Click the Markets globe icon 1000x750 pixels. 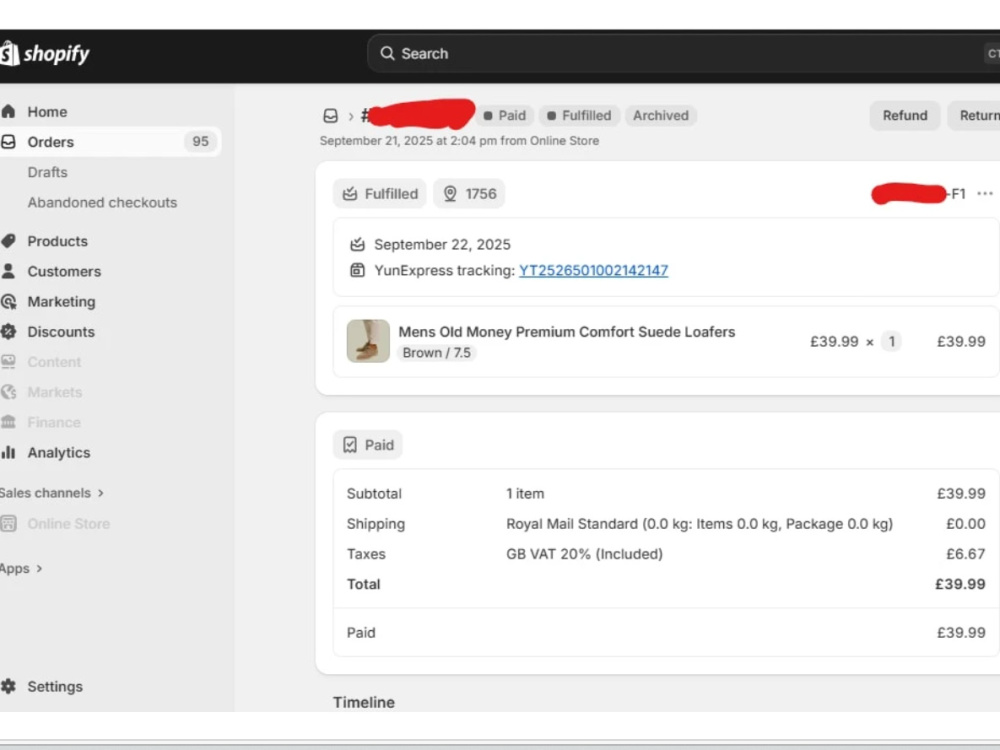8,392
